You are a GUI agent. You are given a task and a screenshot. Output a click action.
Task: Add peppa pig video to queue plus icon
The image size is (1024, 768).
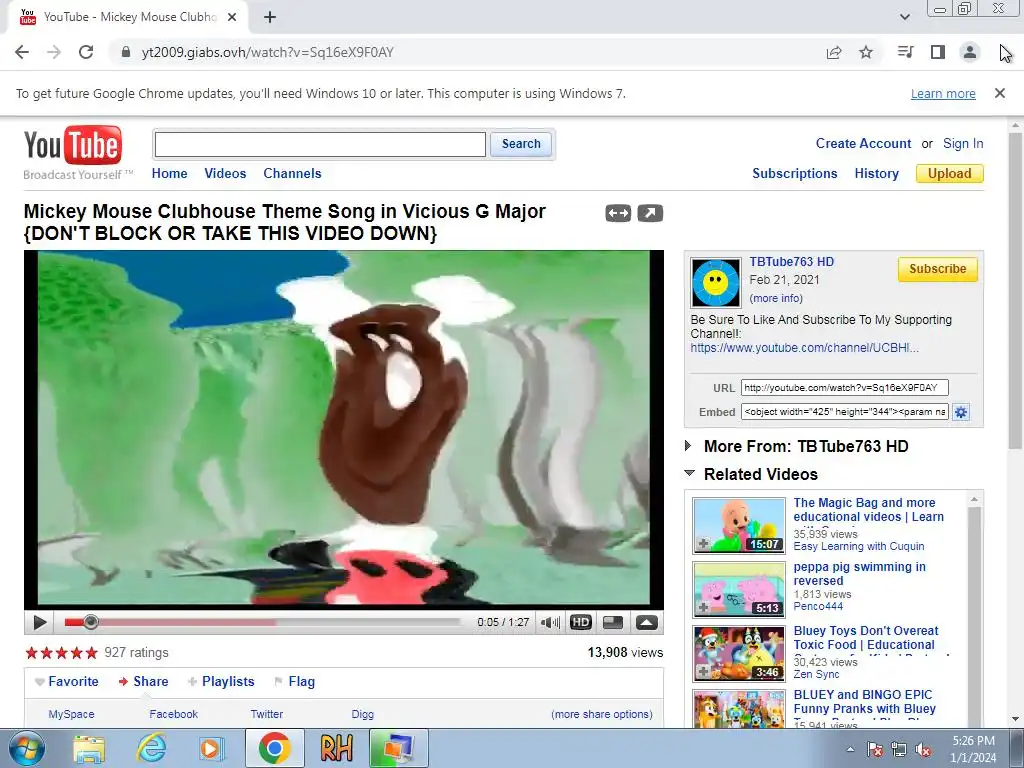(x=703, y=607)
